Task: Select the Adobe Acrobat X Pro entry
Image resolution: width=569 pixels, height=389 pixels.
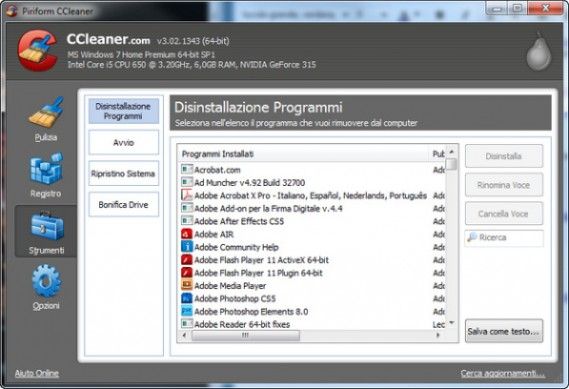Action: click(x=312, y=195)
